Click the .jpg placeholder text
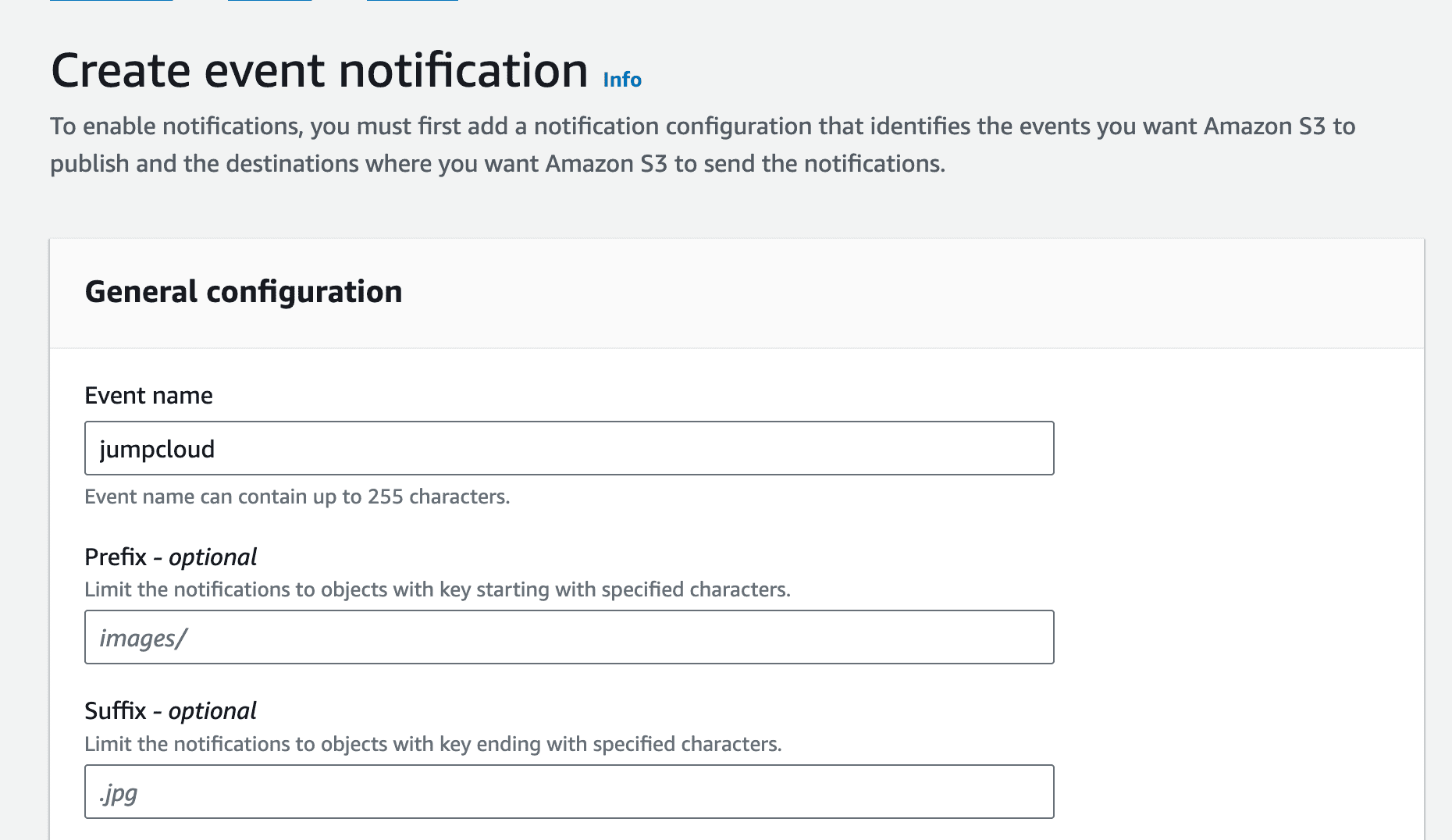 click(119, 792)
